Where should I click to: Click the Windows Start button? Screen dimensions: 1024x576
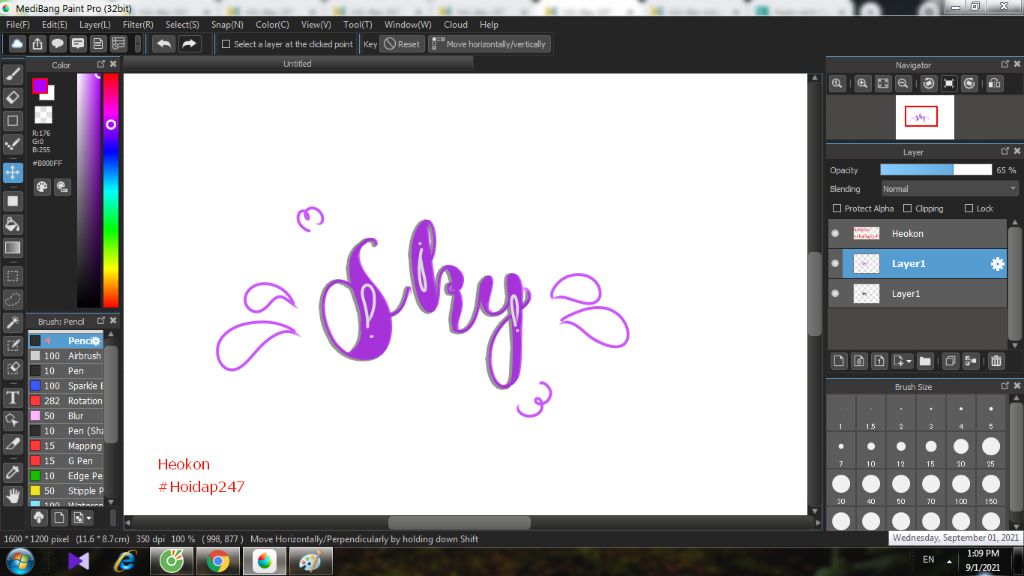pos(20,561)
